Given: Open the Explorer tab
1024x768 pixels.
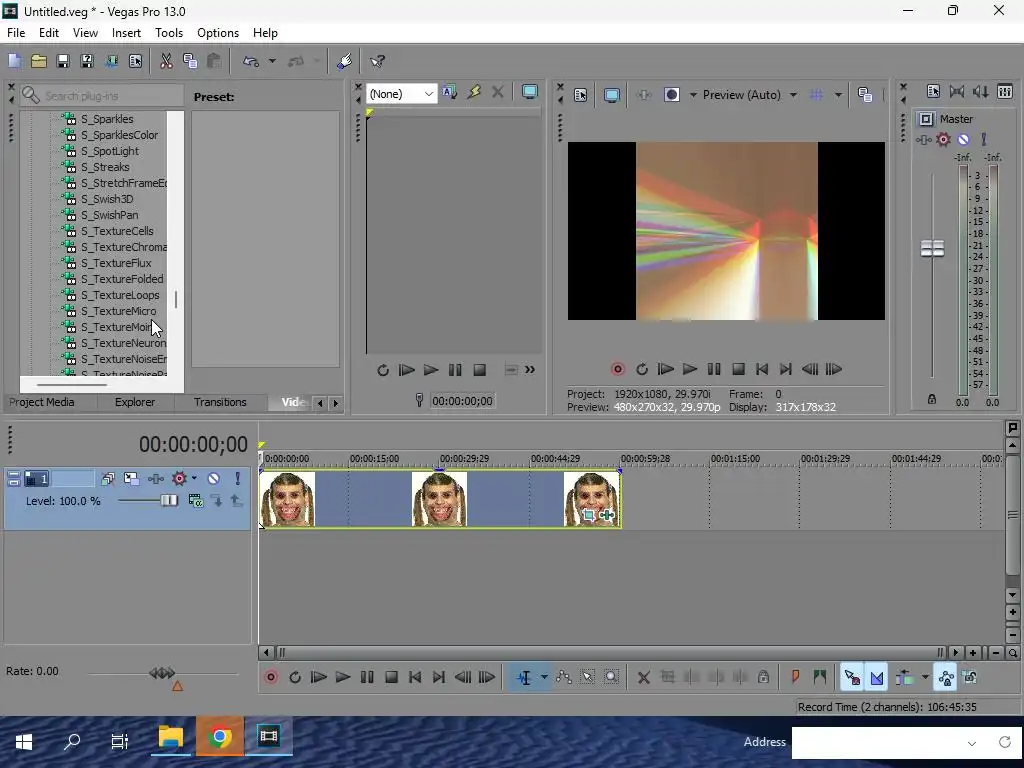Looking at the screenshot, I should tap(135, 402).
